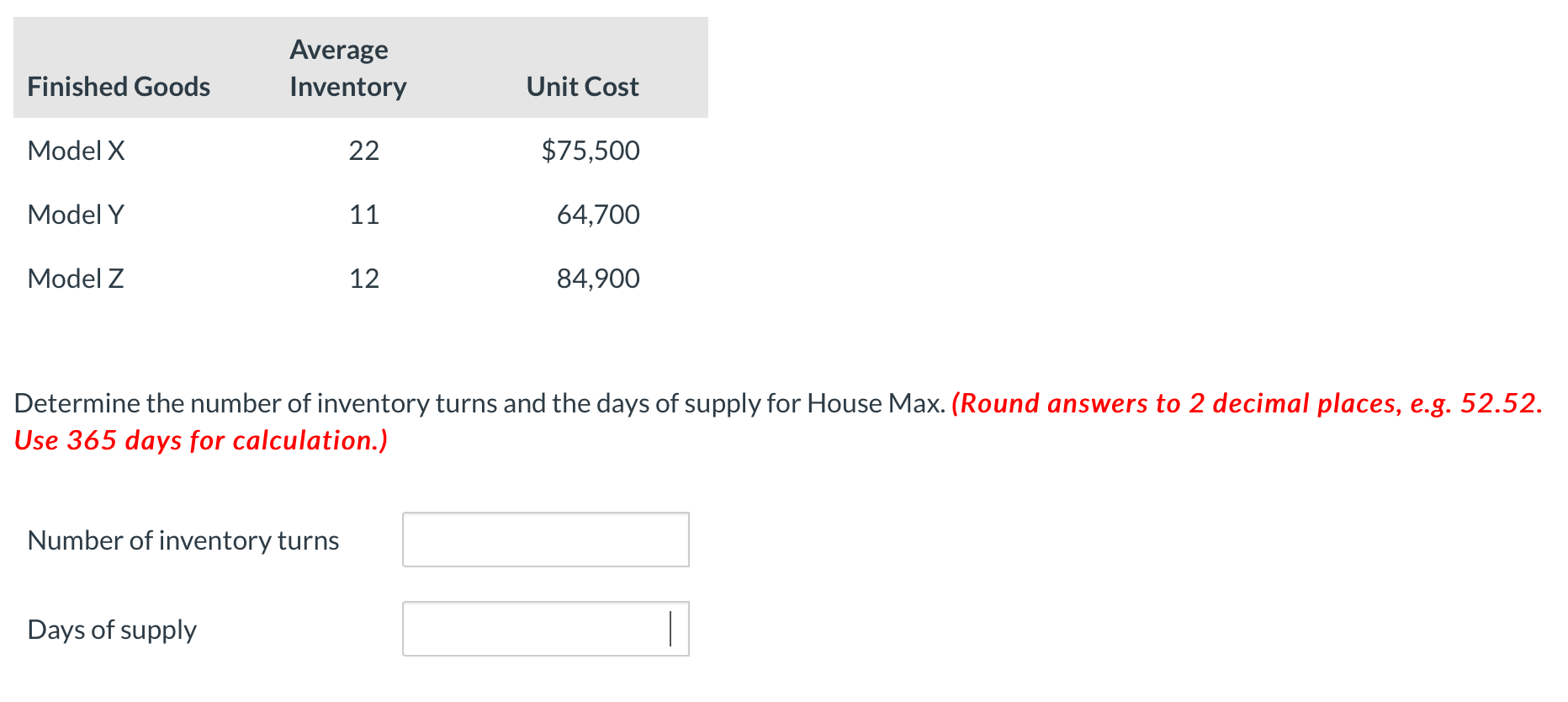Click the Average Inventory column header
This screenshot has width=1568, height=702.
tap(346, 67)
